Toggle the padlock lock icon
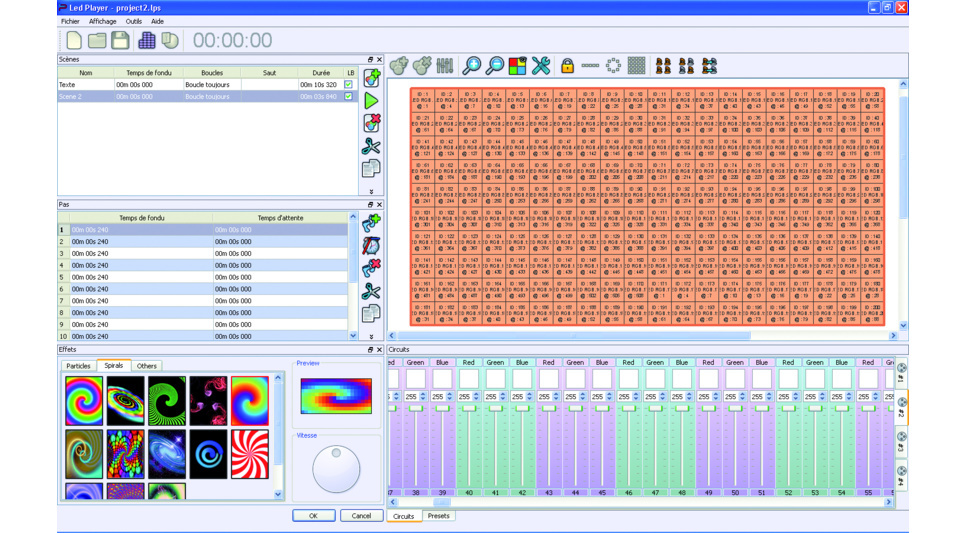 (567, 65)
